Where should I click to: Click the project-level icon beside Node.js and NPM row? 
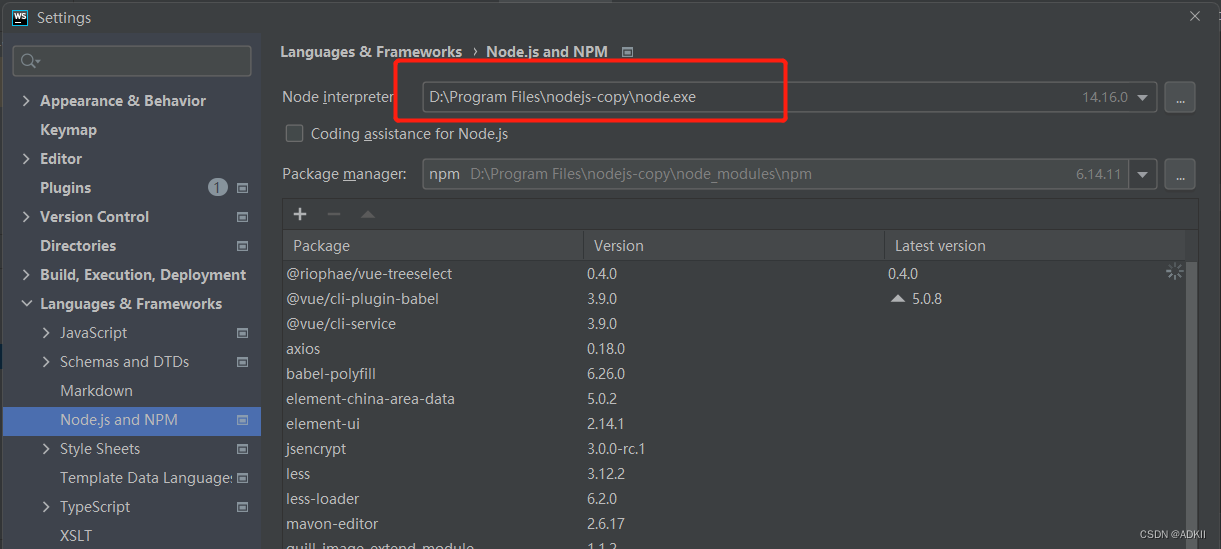(242, 420)
